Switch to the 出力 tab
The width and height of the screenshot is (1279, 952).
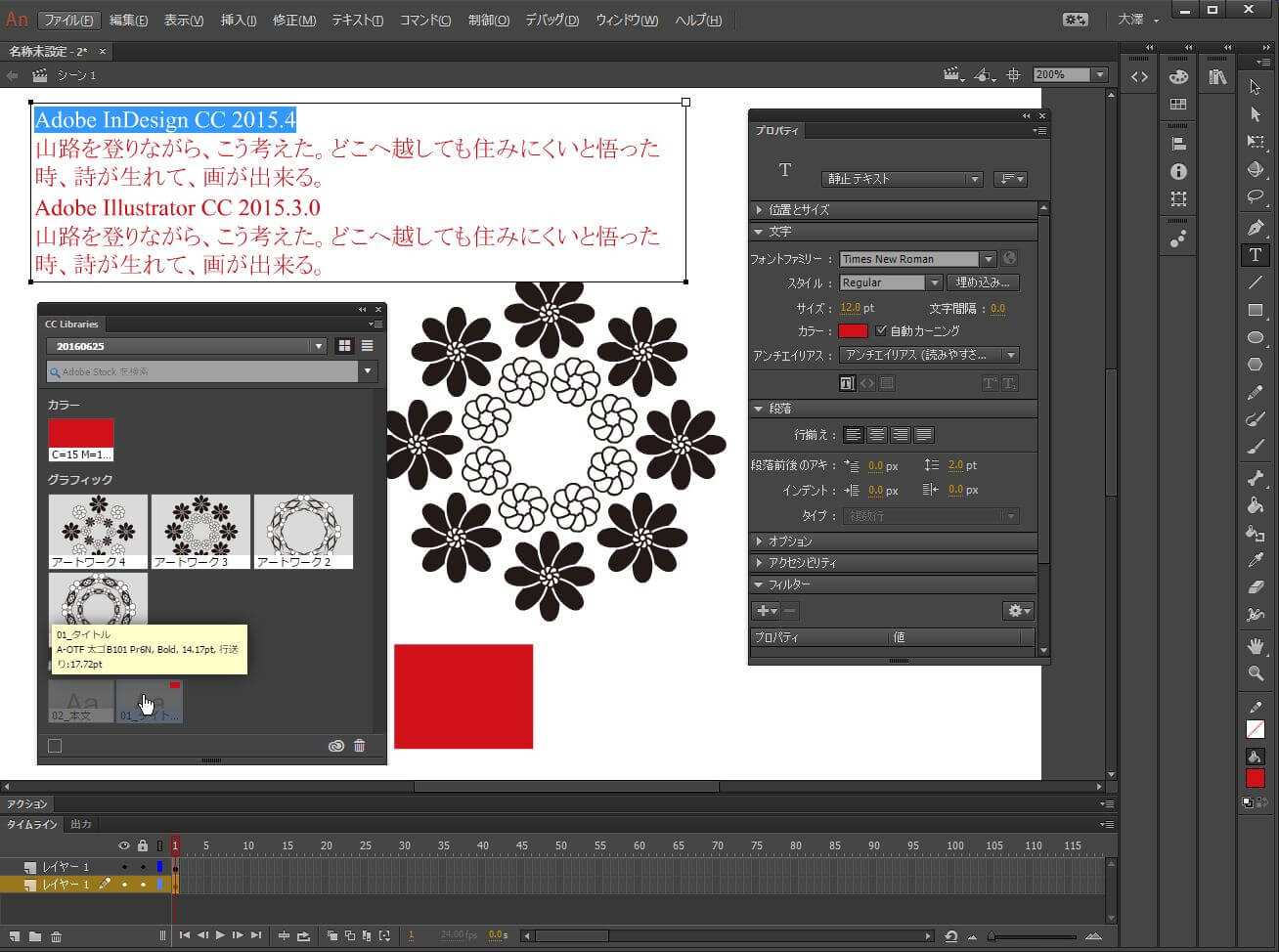81,824
